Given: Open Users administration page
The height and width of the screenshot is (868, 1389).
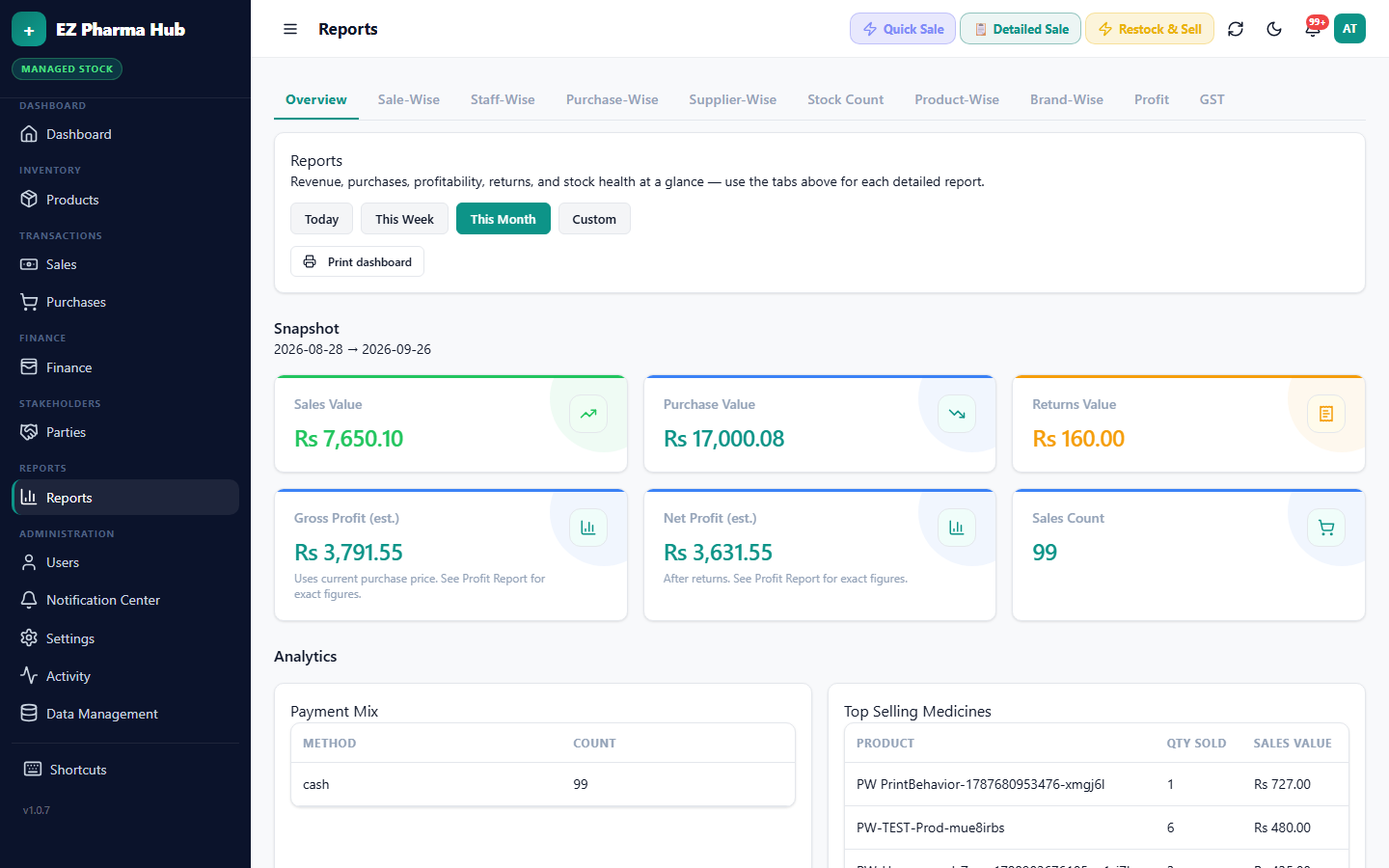Looking at the screenshot, I should pos(125,562).
